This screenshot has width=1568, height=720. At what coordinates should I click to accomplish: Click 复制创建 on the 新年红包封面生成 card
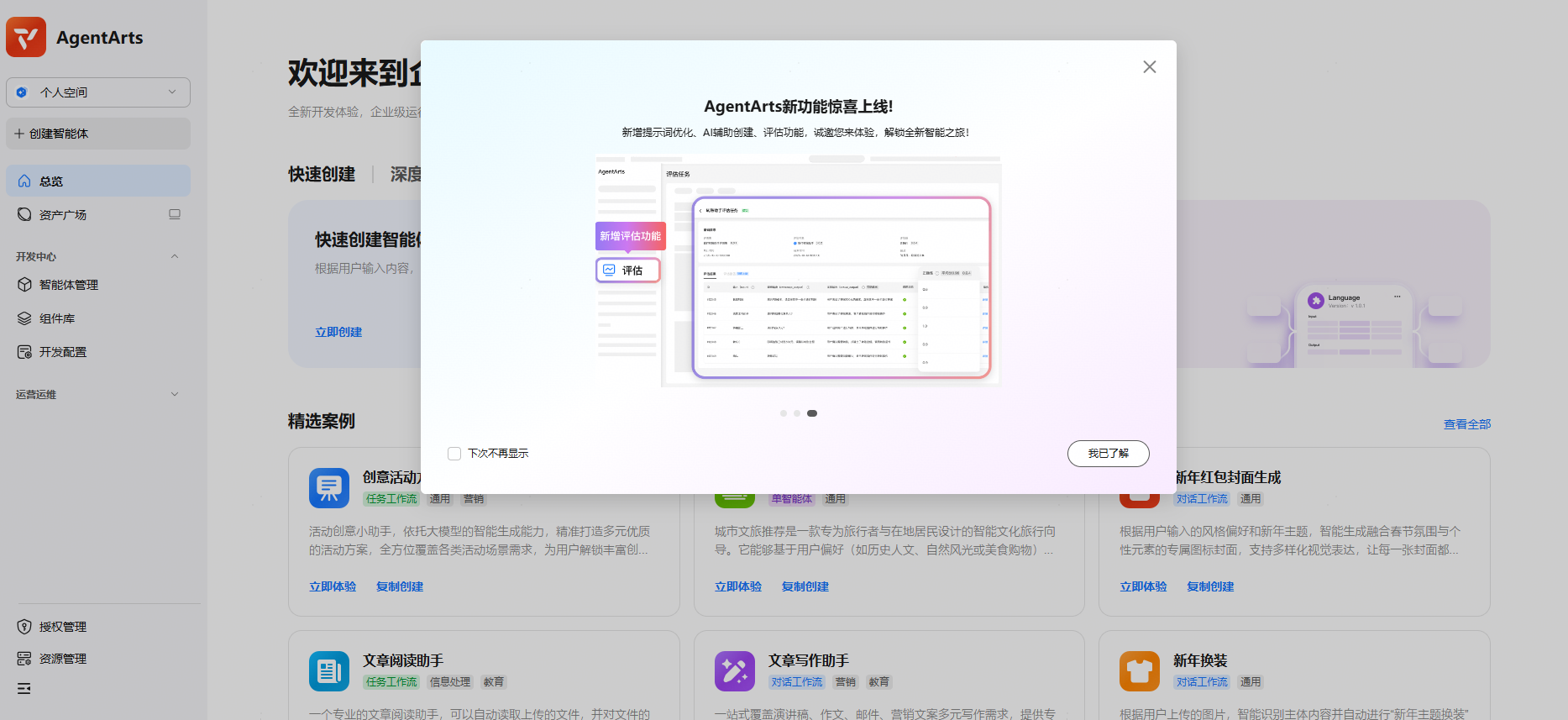pyautogui.click(x=1210, y=586)
